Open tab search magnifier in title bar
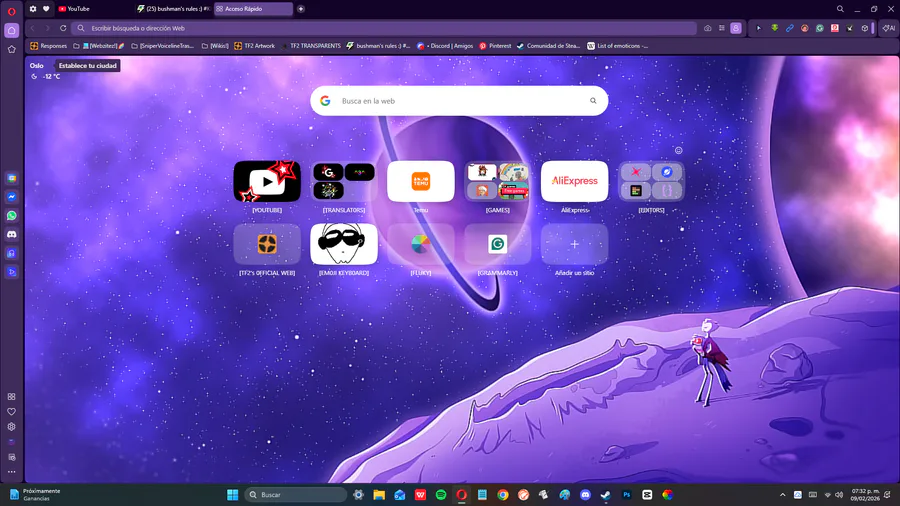 [x=840, y=9]
